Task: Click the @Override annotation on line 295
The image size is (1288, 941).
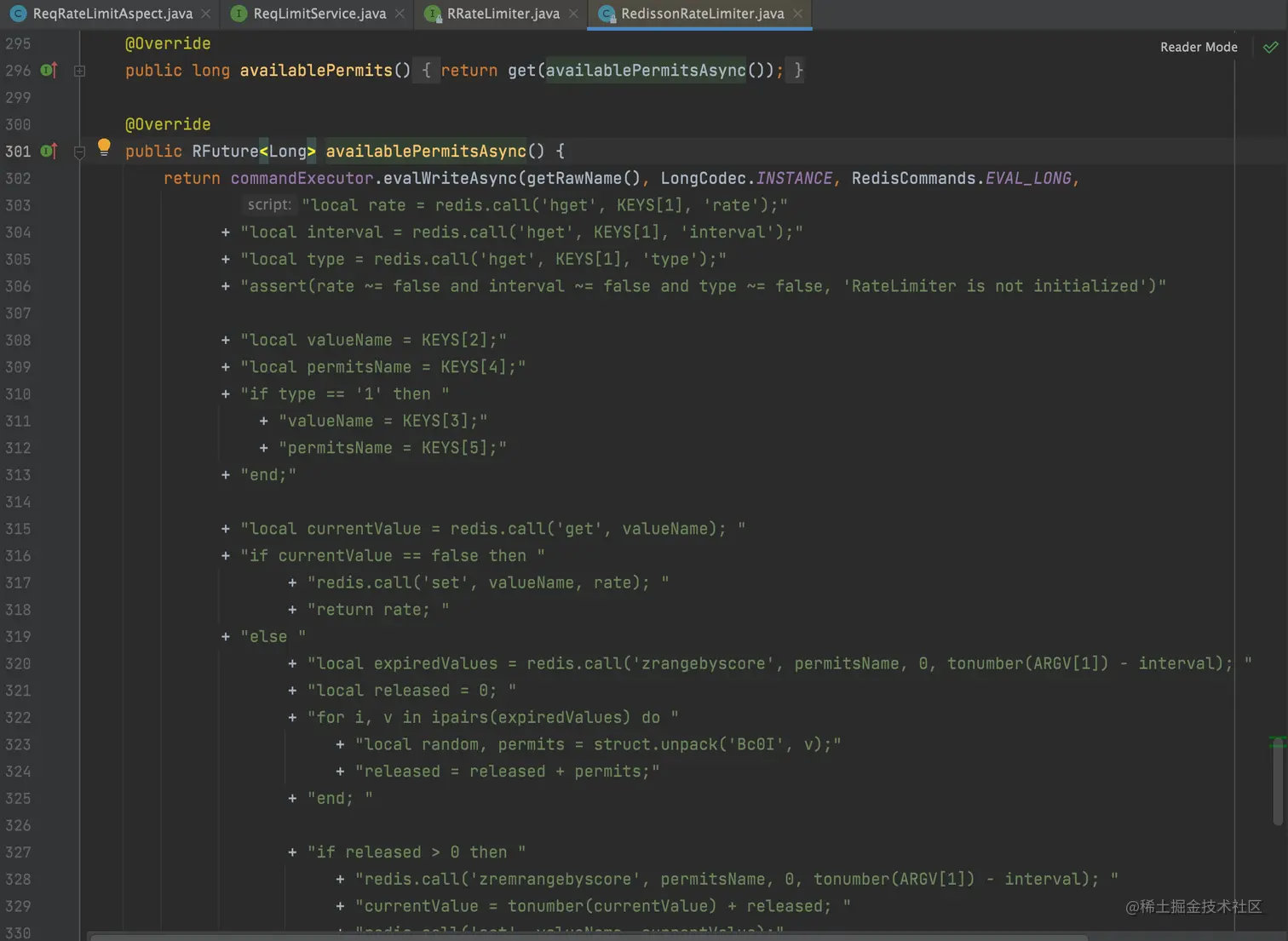Action: (168, 43)
